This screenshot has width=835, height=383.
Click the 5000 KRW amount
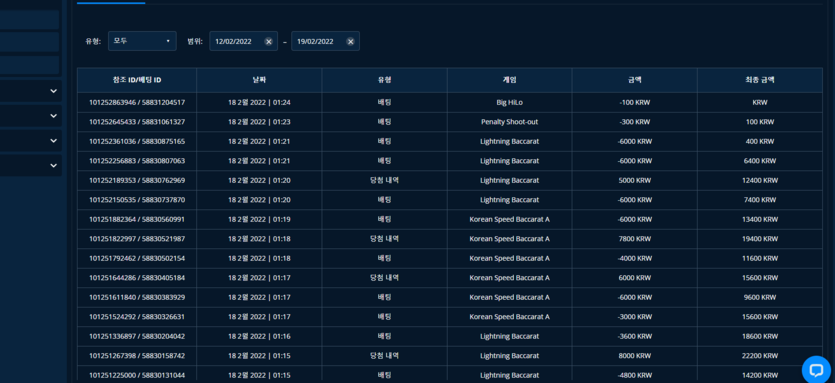click(x=635, y=180)
